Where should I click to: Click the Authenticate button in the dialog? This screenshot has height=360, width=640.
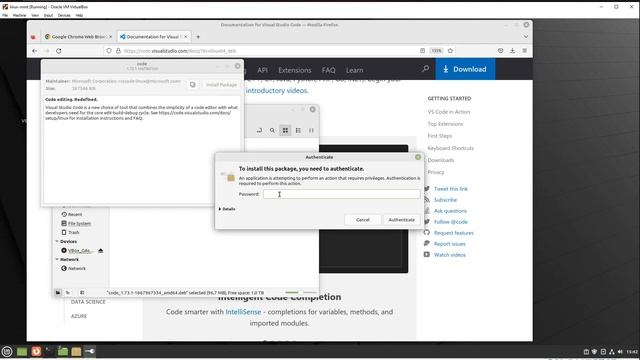click(x=402, y=220)
